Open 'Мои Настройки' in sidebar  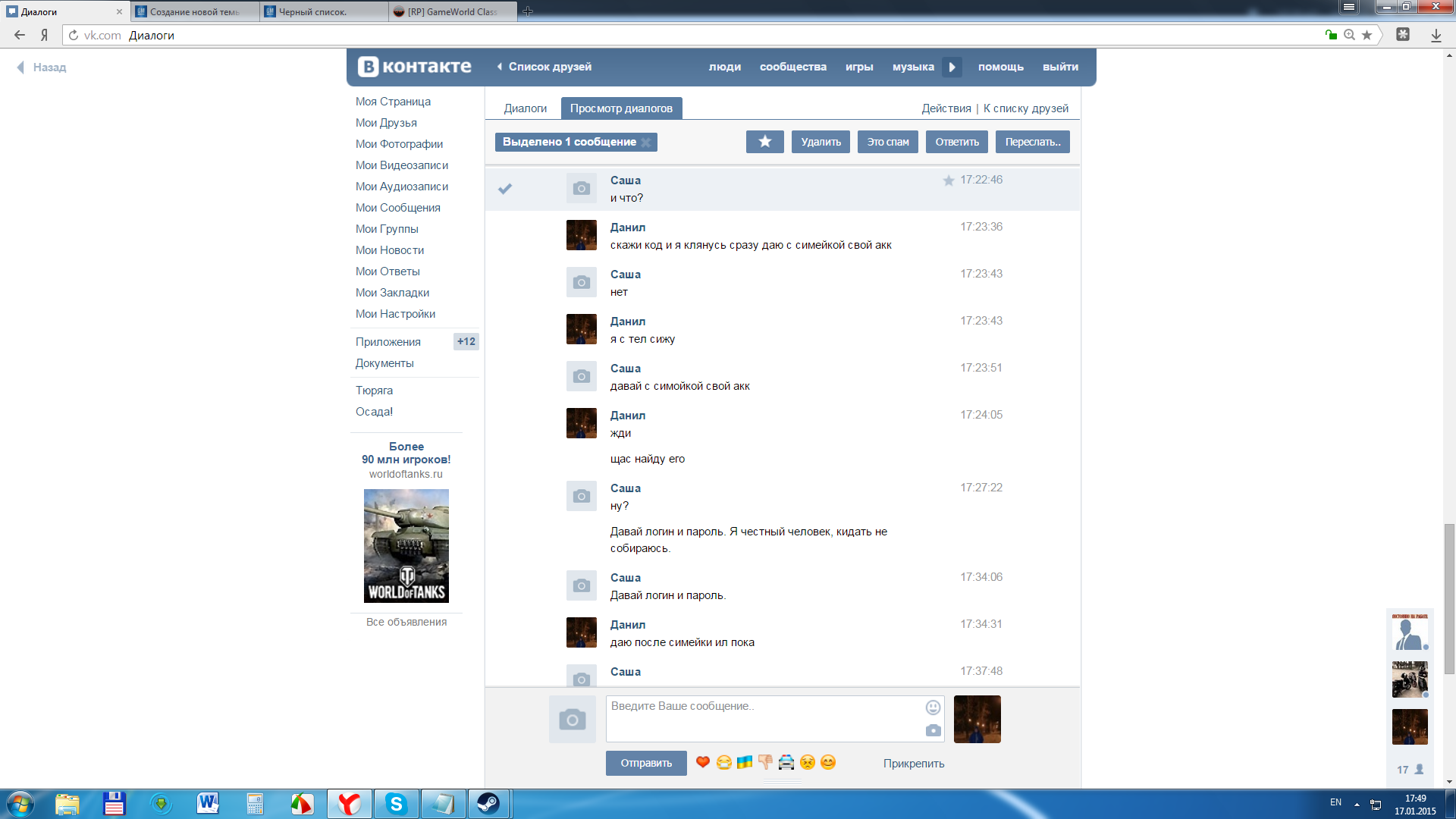click(395, 314)
